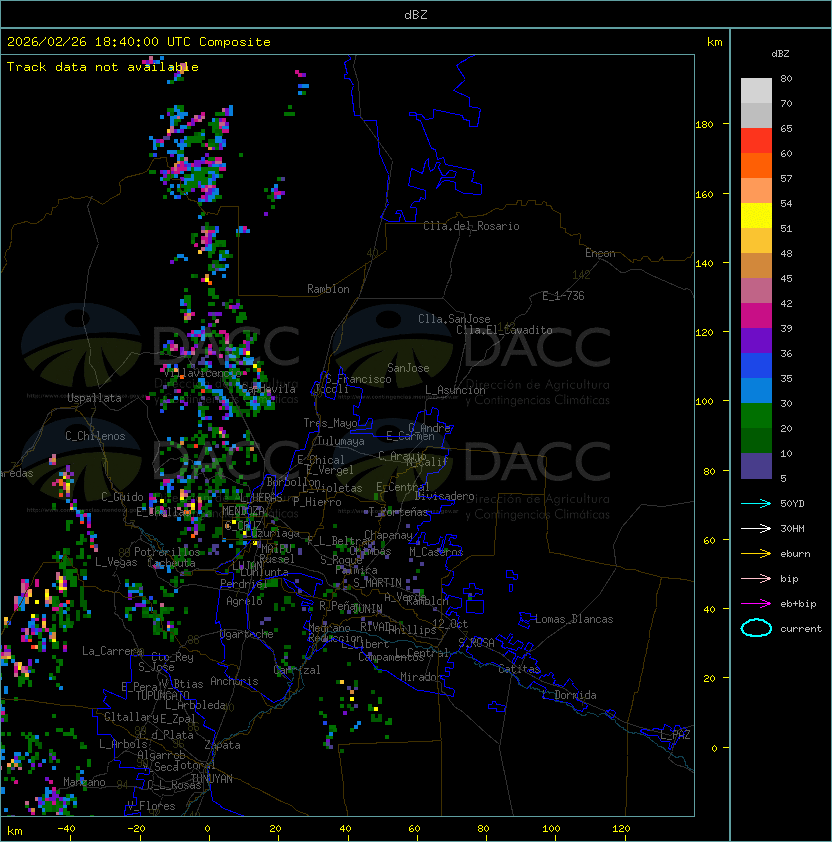Viewport: 832px width, 842px height.
Task: Click the MENDOZA city label
Action: point(243,511)
